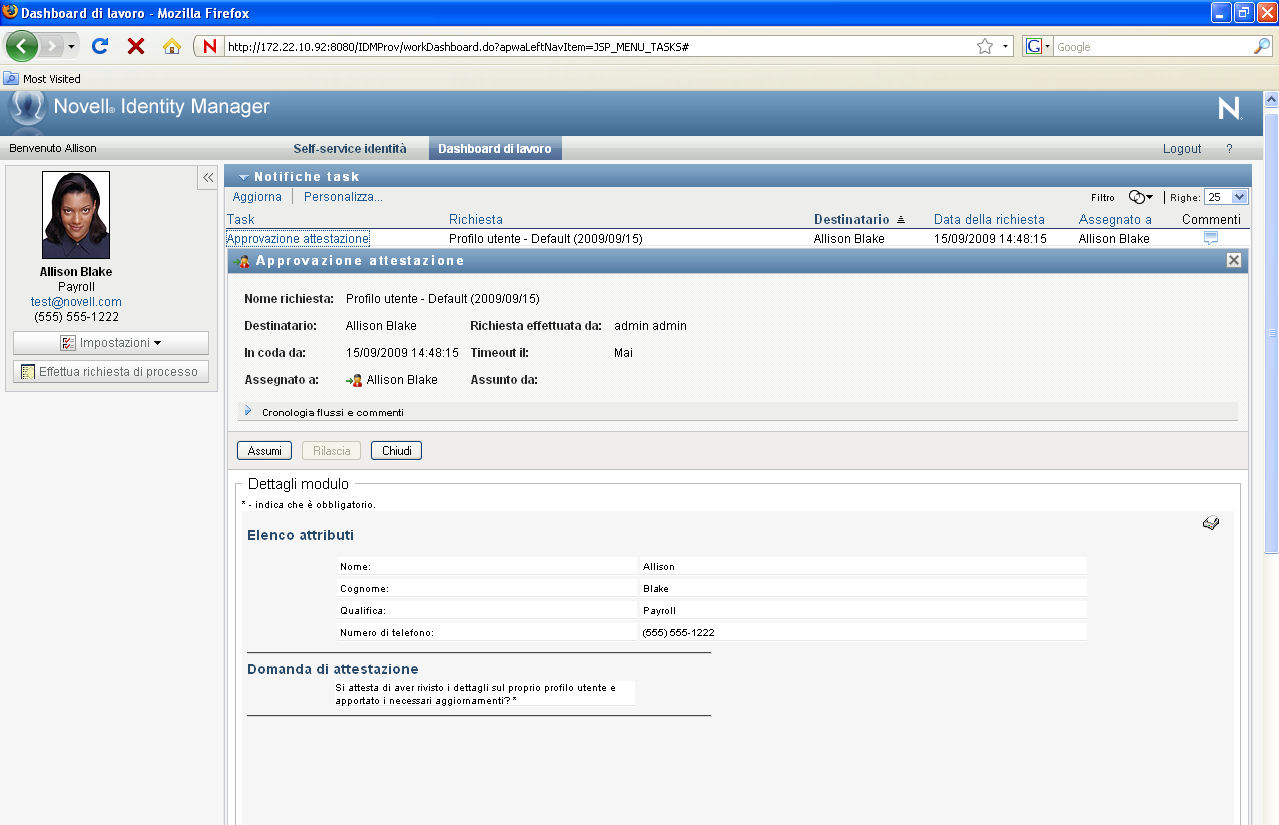Viewport: 1279px width, 825px height.
Task: Go back with the green browser arrow
Action: (x=22, y=46)
